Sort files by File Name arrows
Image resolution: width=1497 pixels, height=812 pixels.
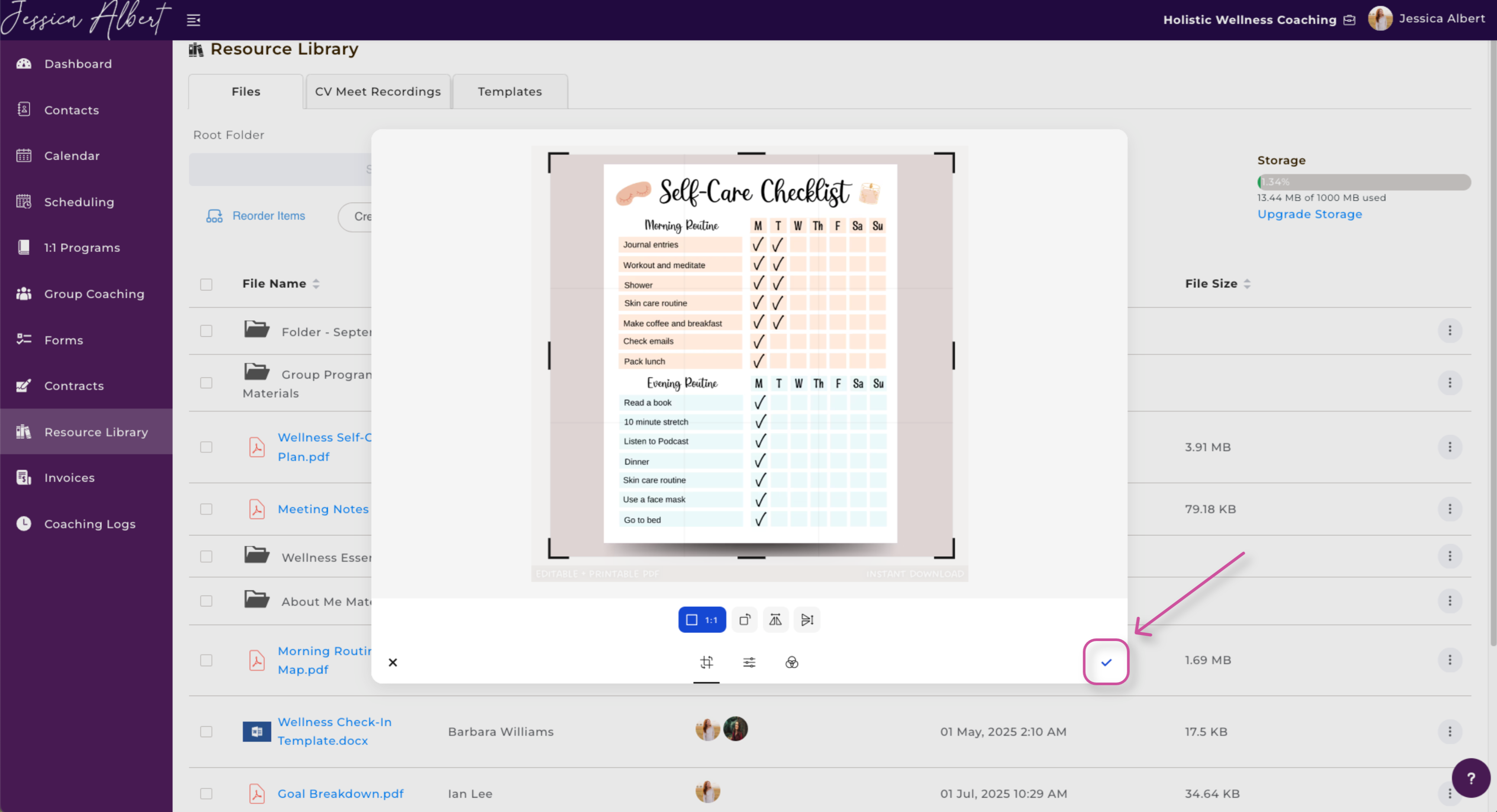[x=316, y=284]
